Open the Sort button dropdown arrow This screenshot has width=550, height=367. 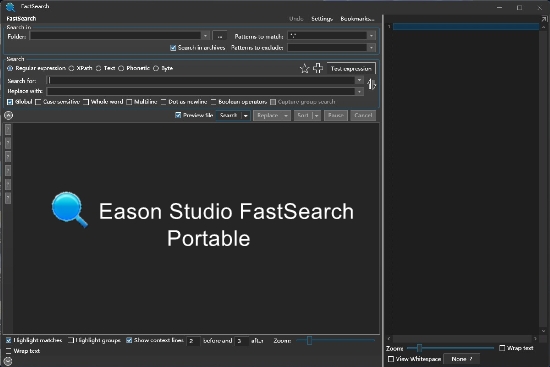[316, 115]
